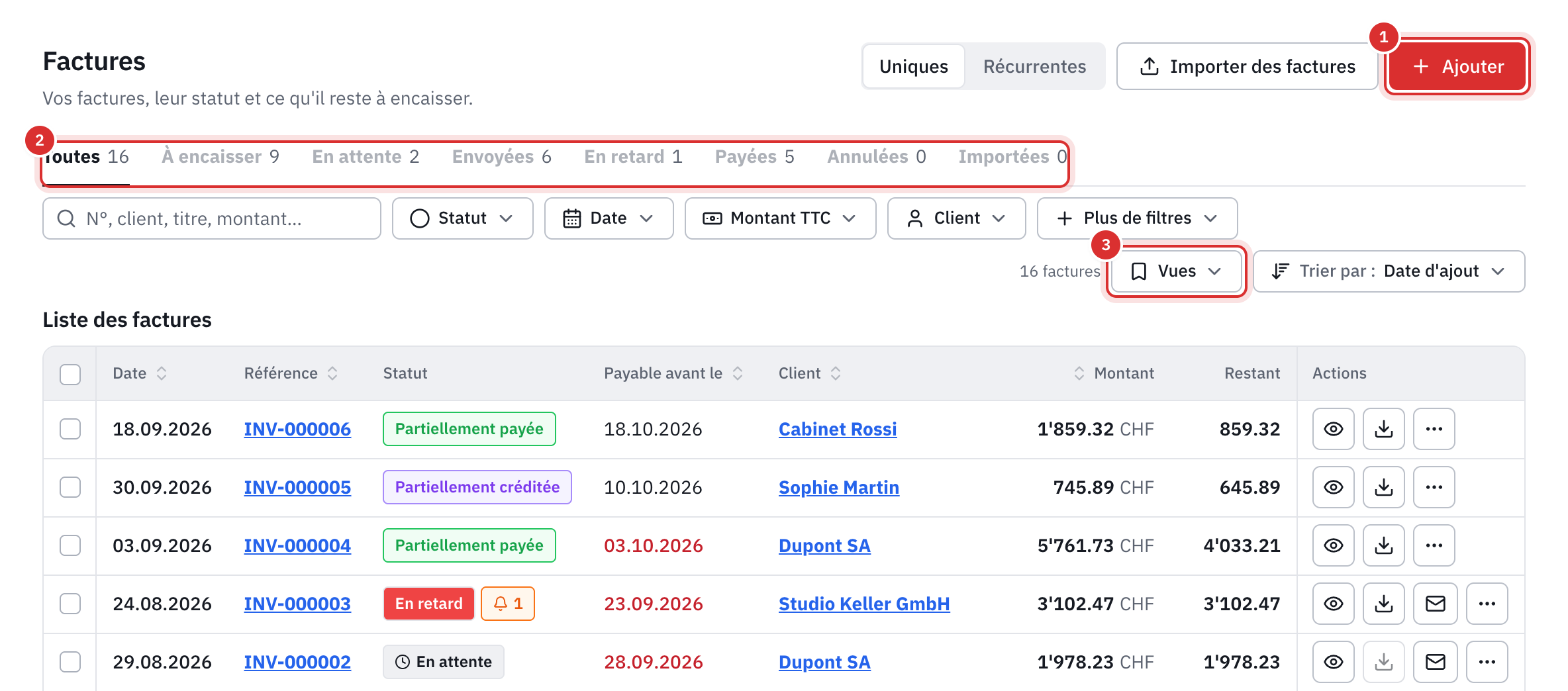Open more actions for INV-000002
This screenshot has width=1568, height=691.
1487,662
